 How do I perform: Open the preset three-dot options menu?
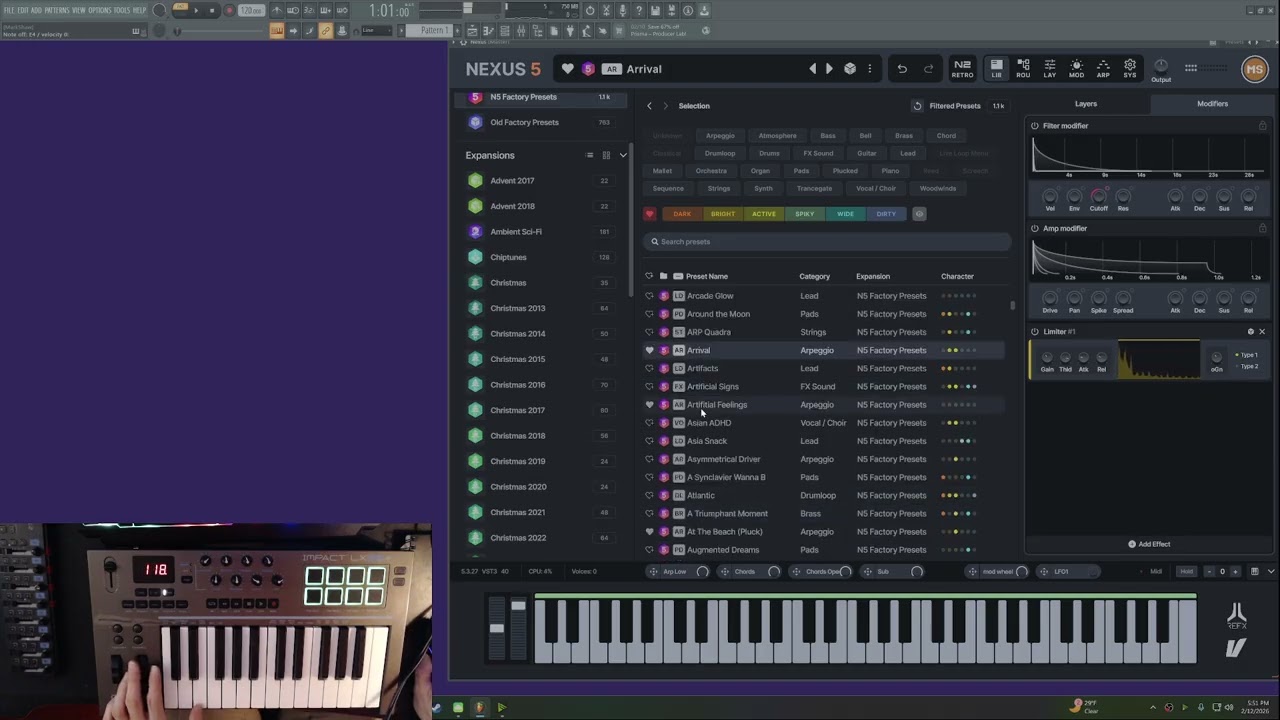(x=870, y=69)
